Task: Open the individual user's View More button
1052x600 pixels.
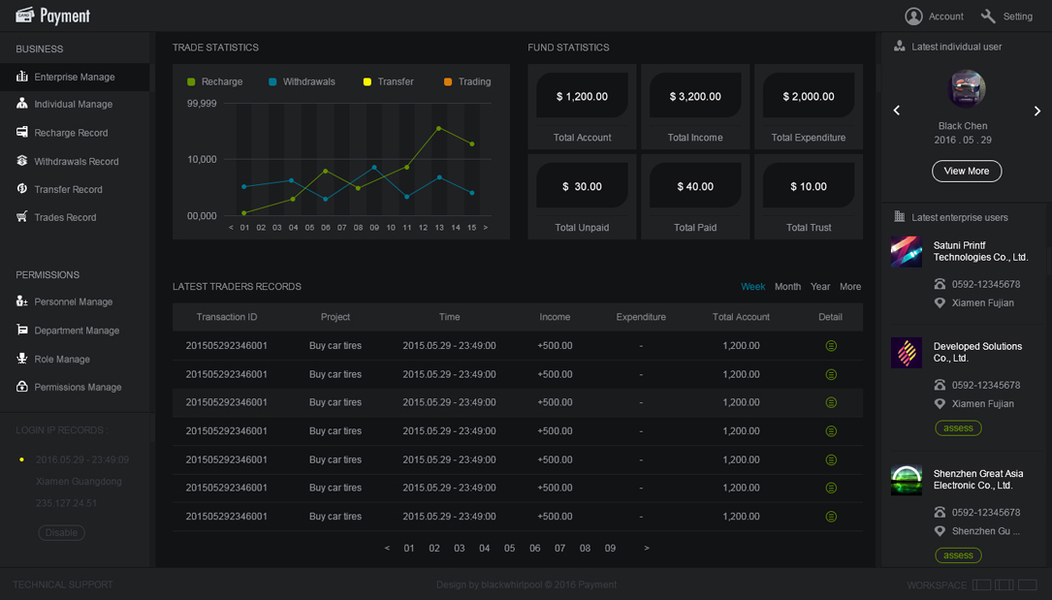Action: pos(966,171)
